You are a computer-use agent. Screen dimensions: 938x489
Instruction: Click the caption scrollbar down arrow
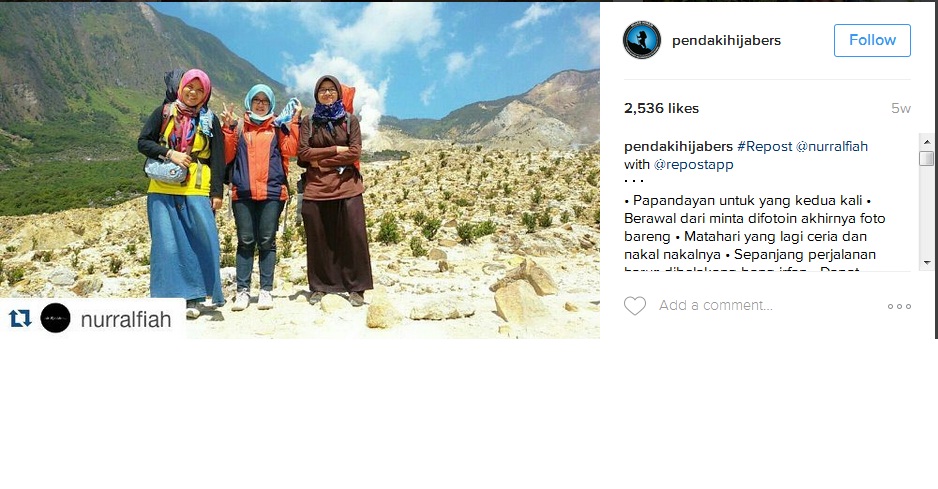(x=927, y=262)
